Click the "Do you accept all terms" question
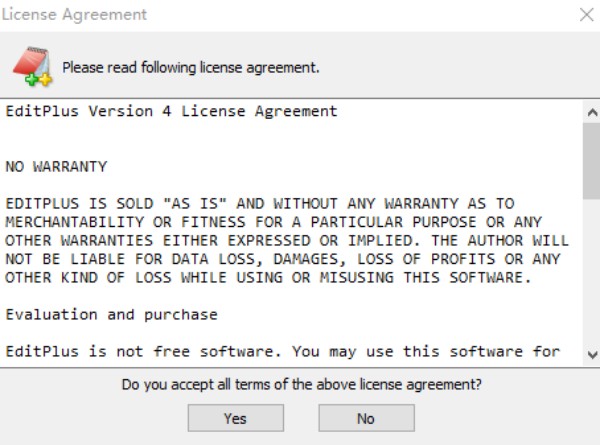Image resolution: width=600 pixels, height=445 pixels. pyautogui.click(x=301, y=384)
